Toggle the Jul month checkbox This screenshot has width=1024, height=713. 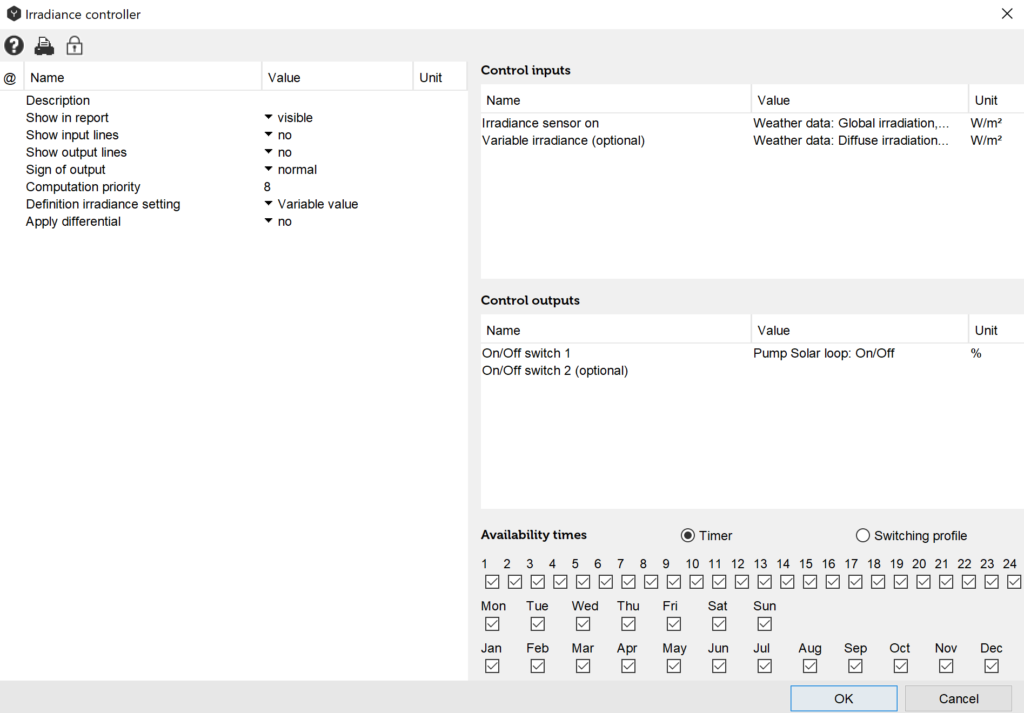[x=765, y=666]
